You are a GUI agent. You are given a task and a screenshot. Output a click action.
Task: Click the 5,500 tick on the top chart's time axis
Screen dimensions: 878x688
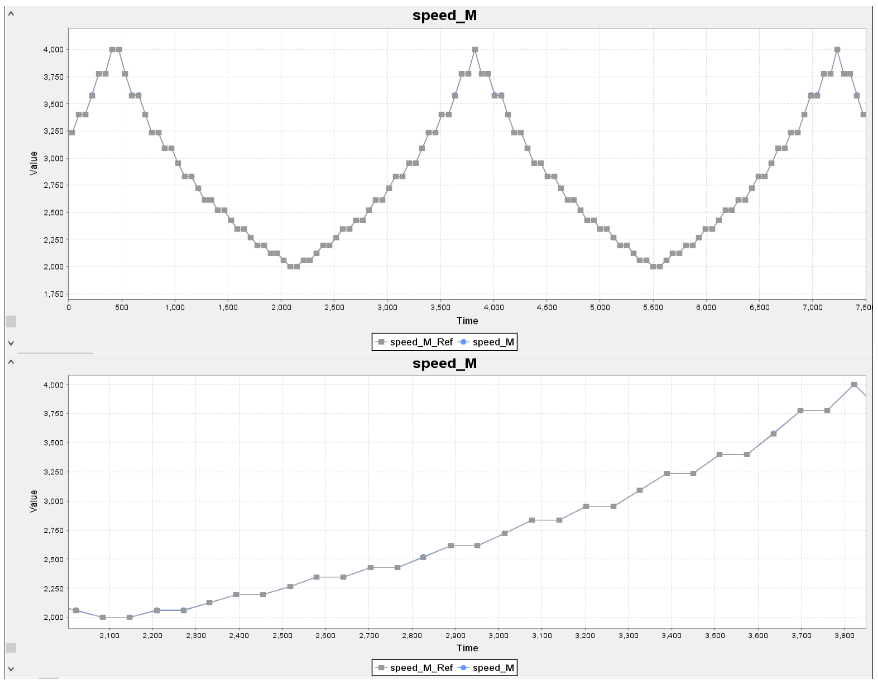(x=653, y=307)
